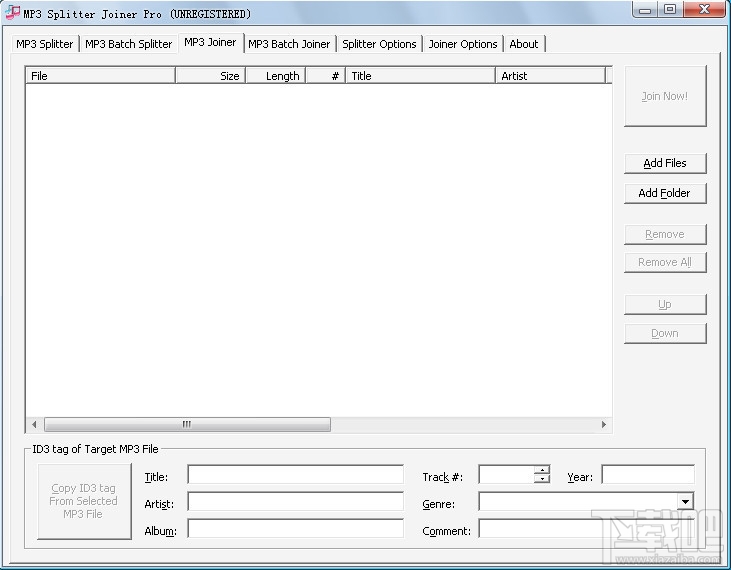
Task: Sort list by Size column header
Action: click(211, 76)
